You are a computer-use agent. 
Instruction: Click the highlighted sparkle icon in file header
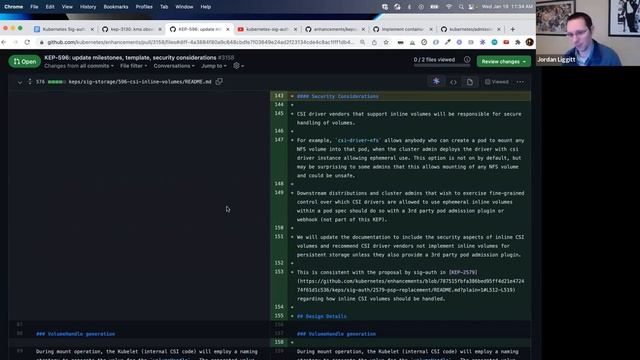(436, 82)
